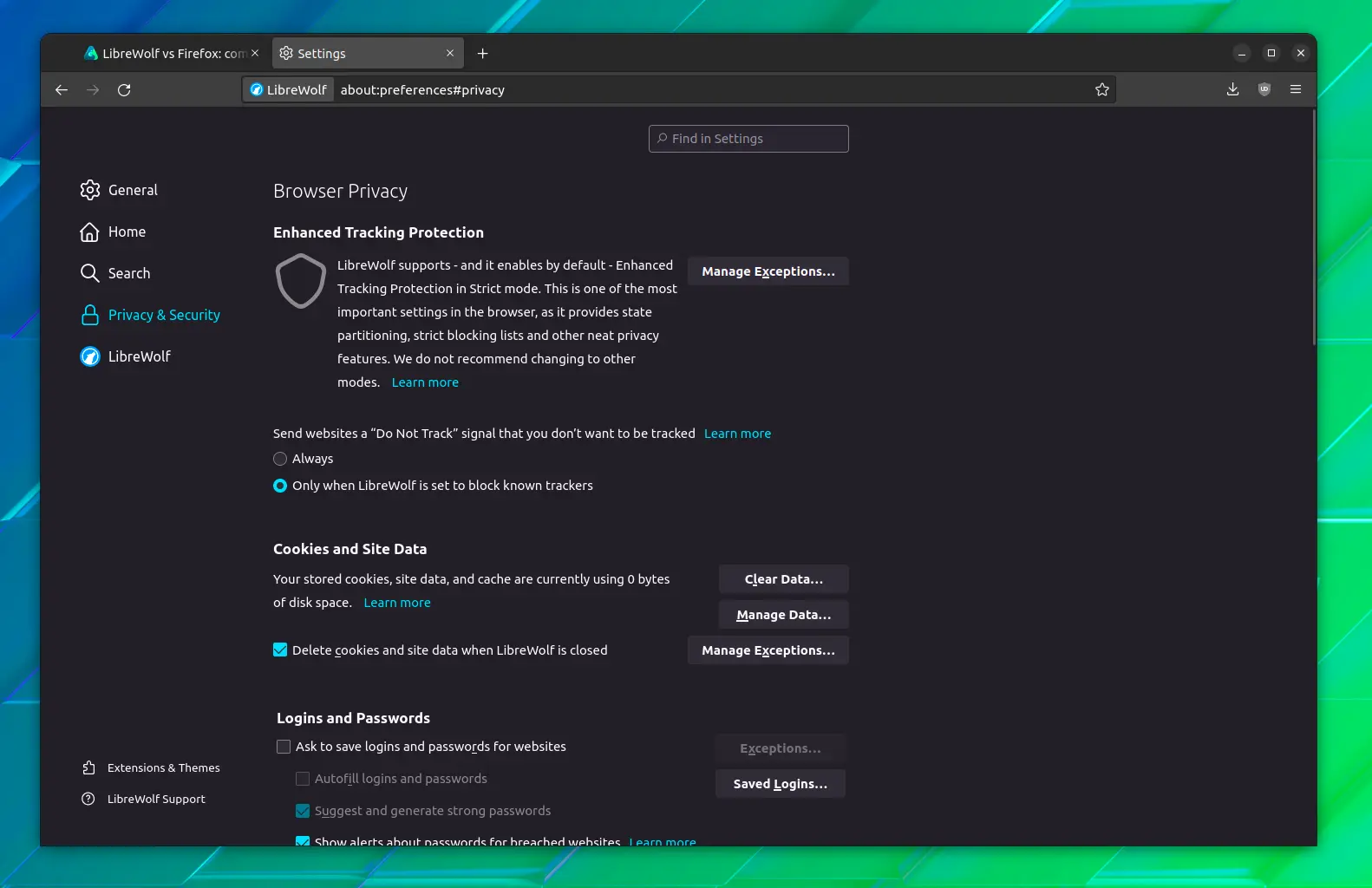Viewport: 1372px width, 888px height.
Task: Click the Manage Data button
Action: point(784,615)
